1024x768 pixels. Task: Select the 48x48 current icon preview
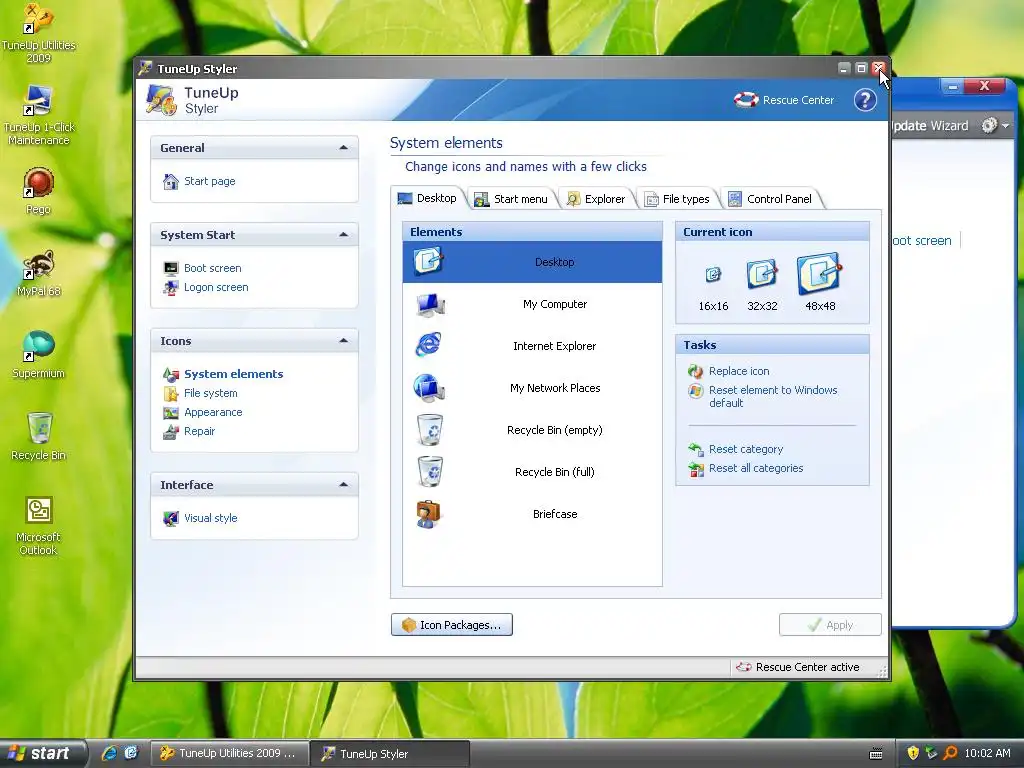tap(820, 273)
